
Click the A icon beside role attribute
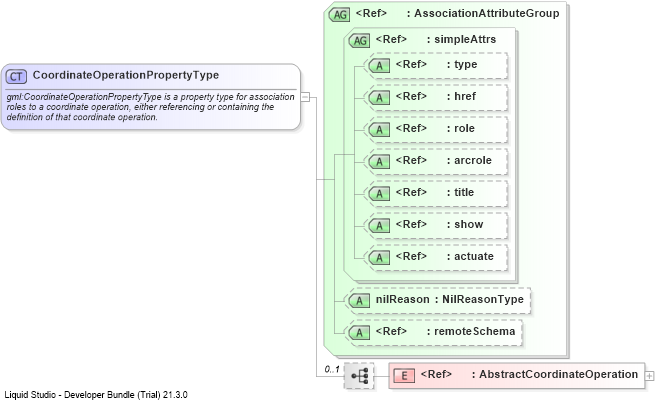379,129
